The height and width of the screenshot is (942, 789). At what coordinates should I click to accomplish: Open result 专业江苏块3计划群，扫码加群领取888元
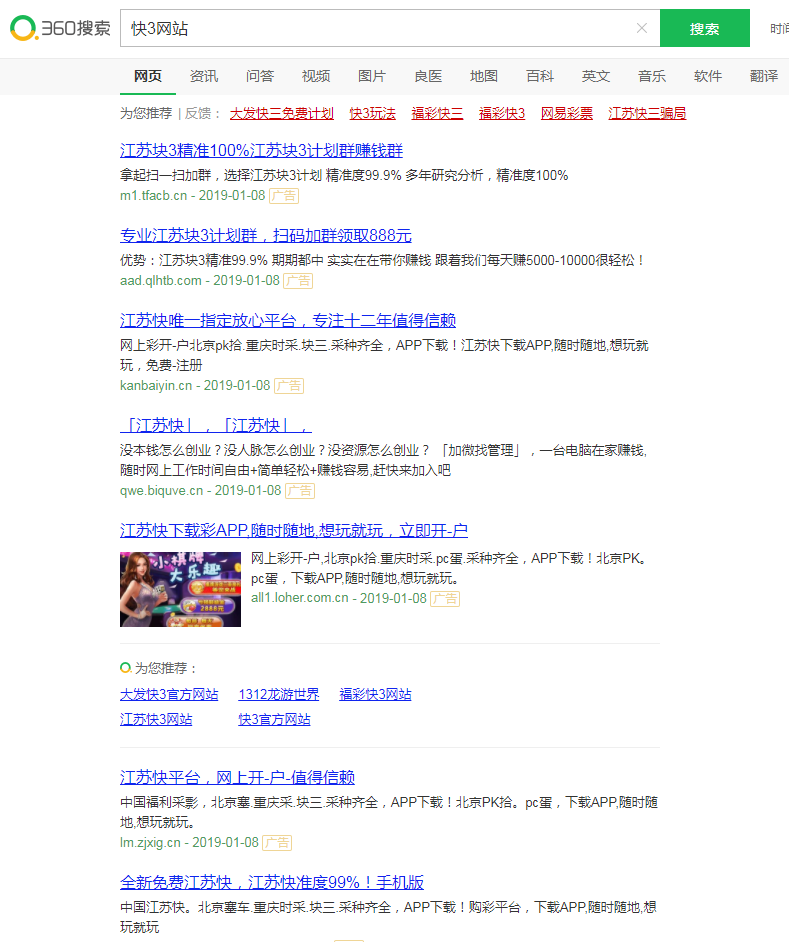[x=266, y=235]
